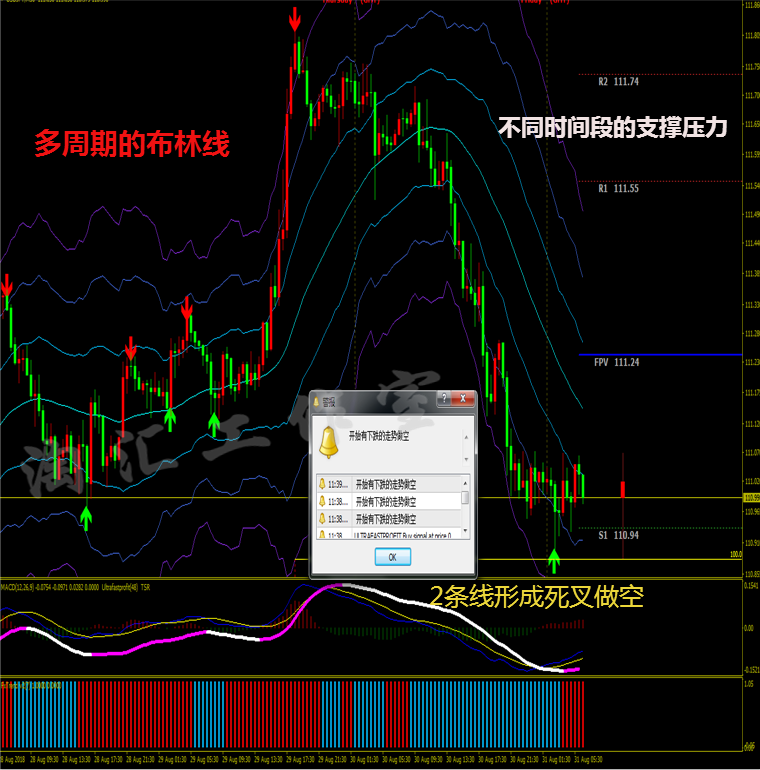This screenshot has width=760, height=770.
Task: Click the alert list scrollbar thumb
Action: [465, 497]
